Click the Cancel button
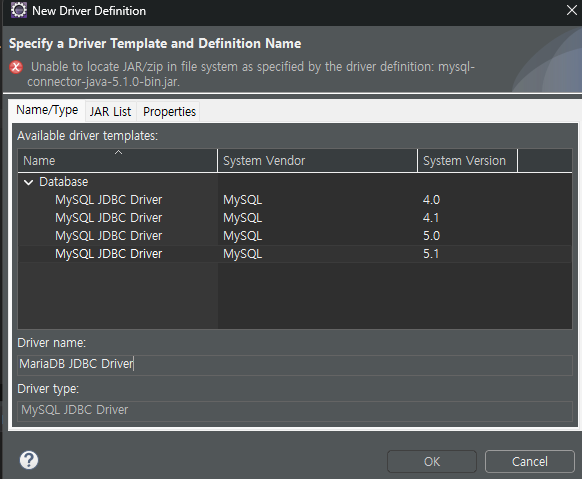 530,462
